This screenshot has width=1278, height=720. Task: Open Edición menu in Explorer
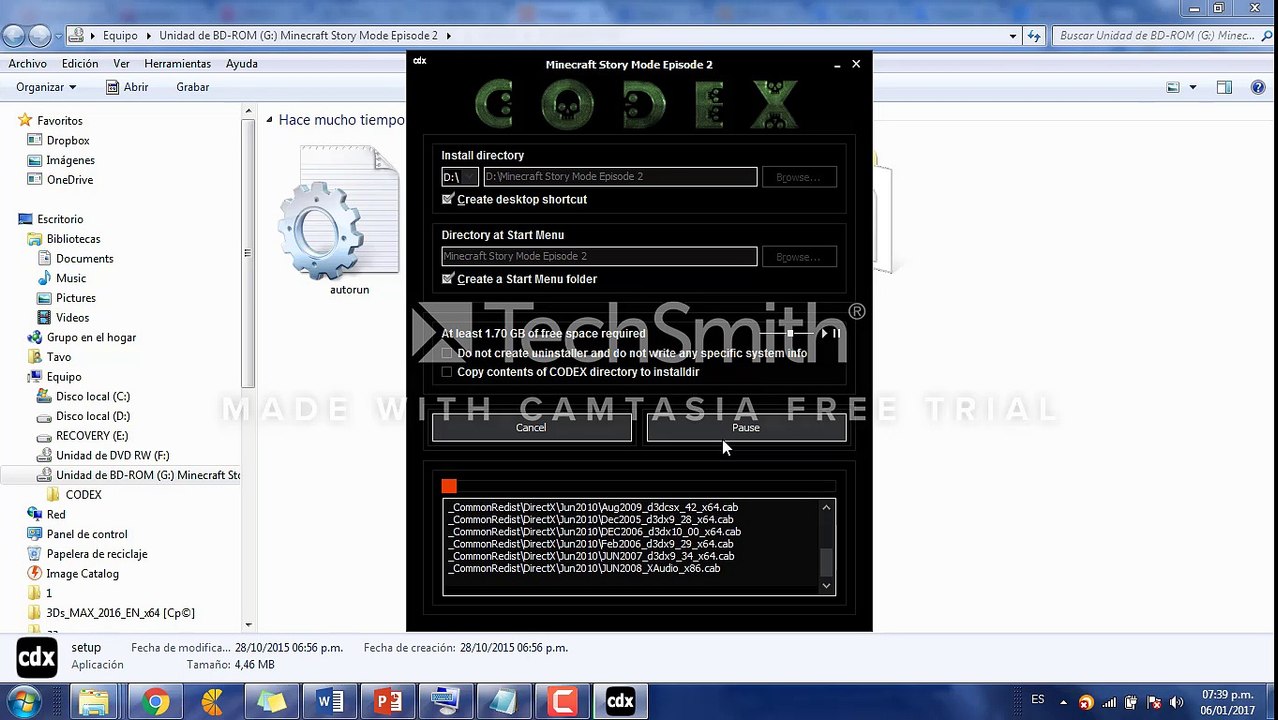point(80,63)
